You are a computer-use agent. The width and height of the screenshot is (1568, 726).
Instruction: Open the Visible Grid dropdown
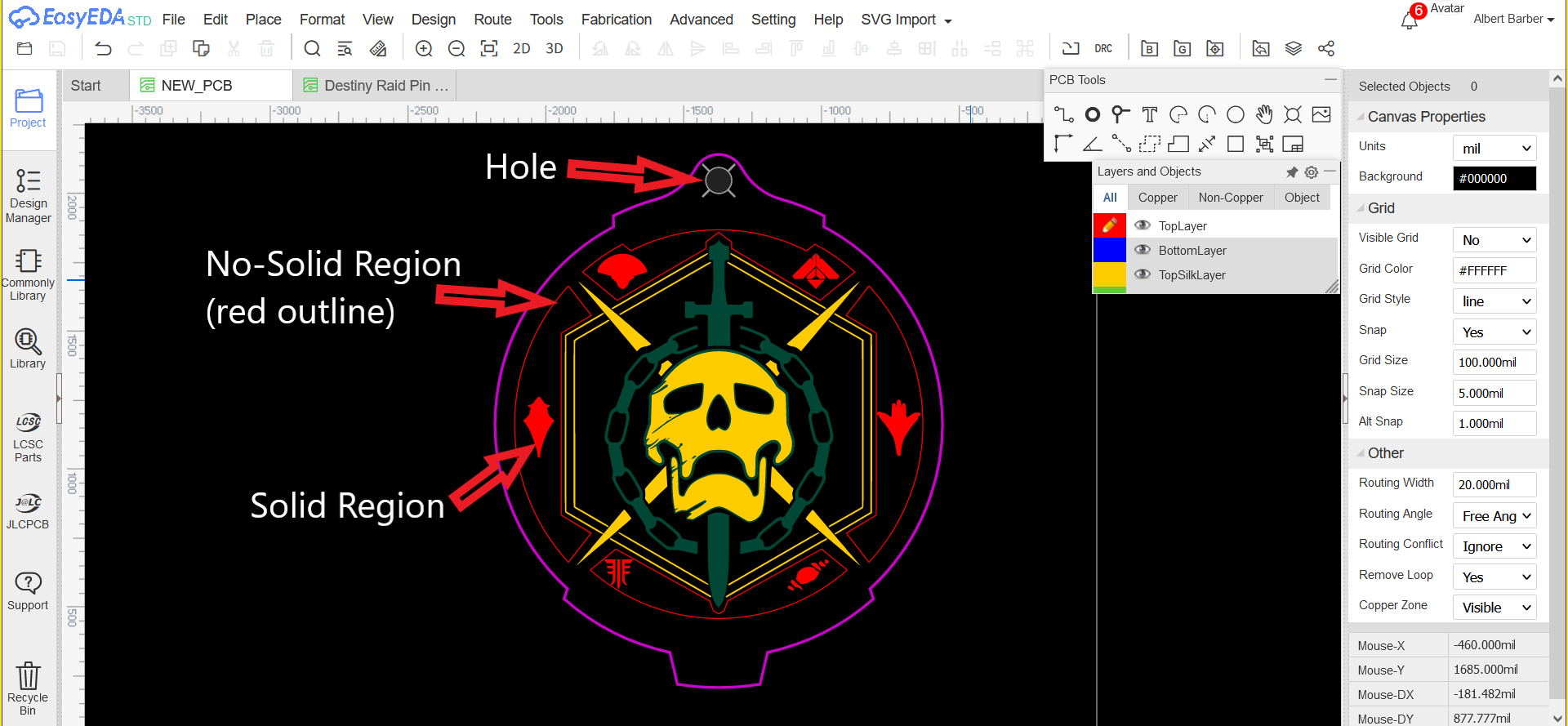(1494, 240)
